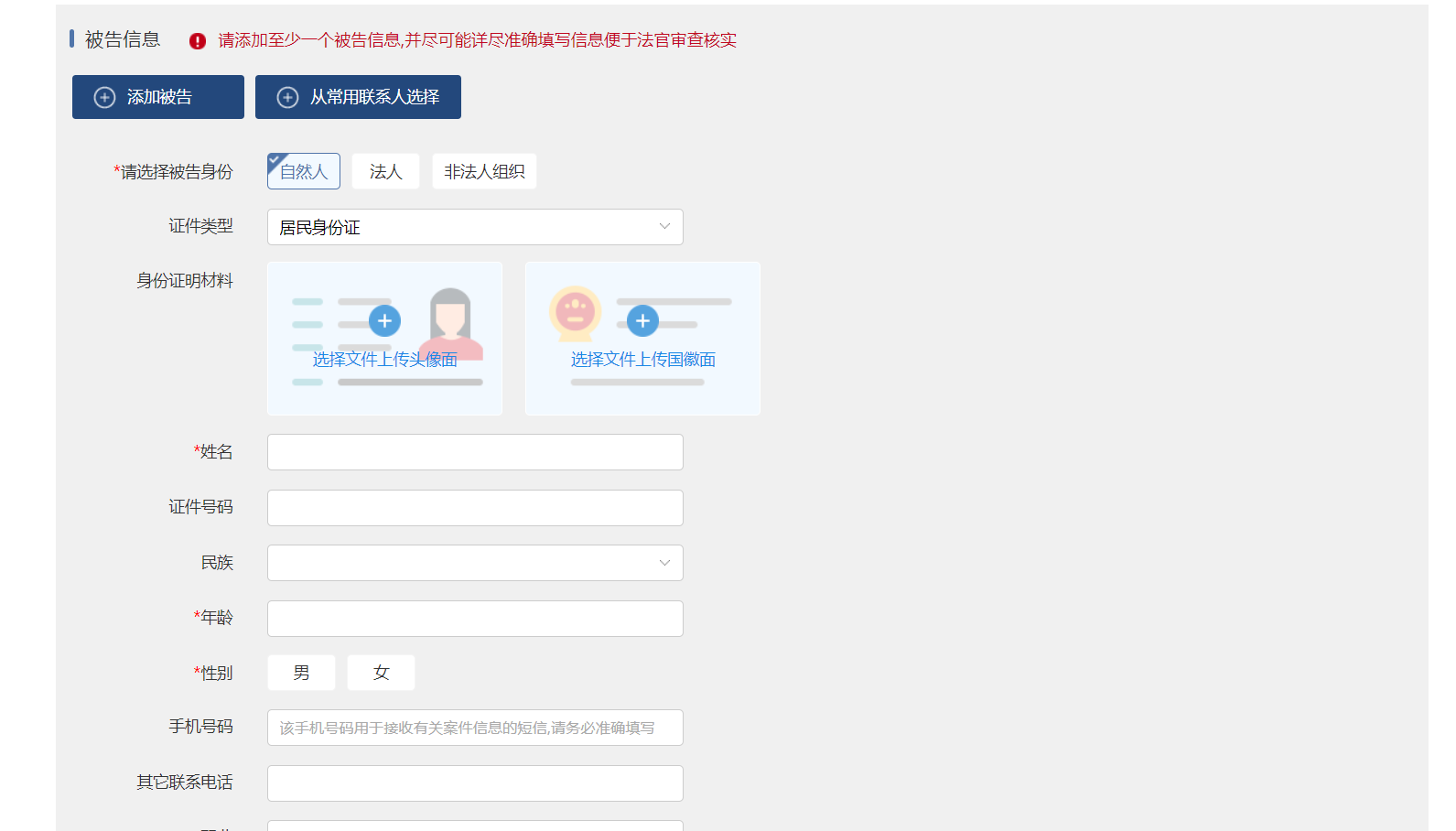Click the 从常用联系人选择 button
The height and width of the screenshot is (831, 1456).
pyautogui.click(x=358, y=97)
